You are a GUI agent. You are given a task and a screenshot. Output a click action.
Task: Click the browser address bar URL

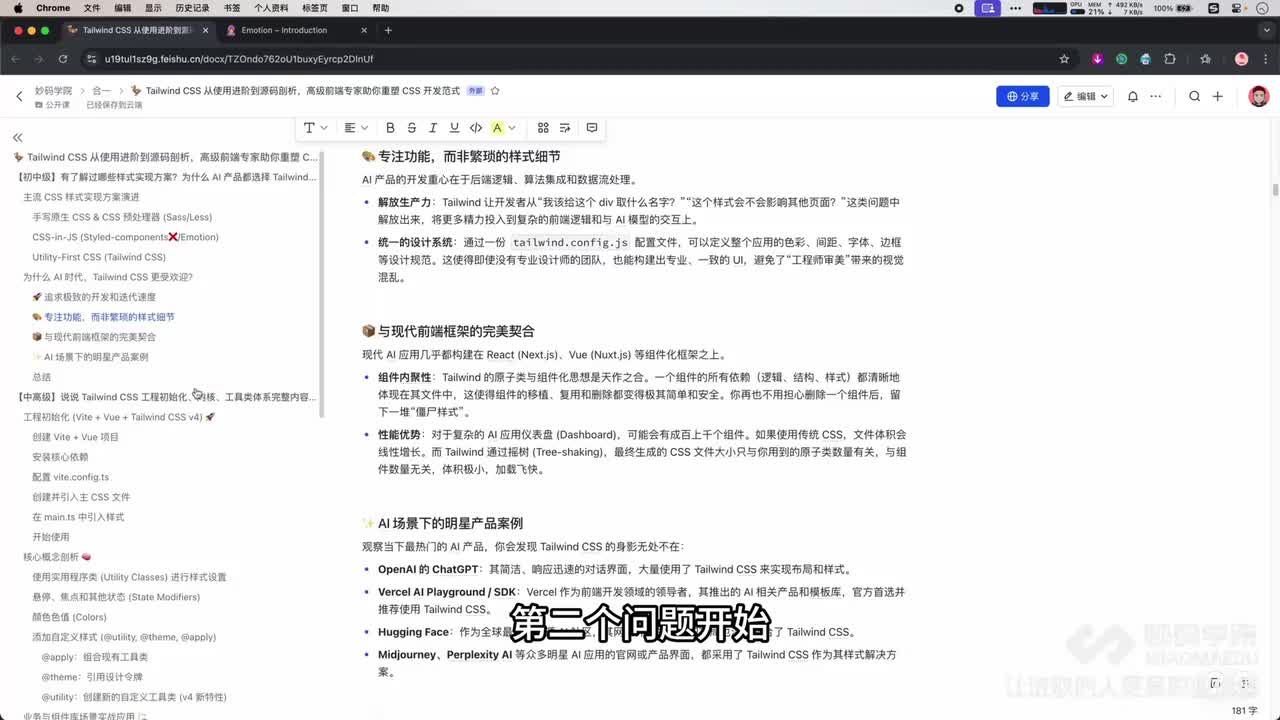[x=239, y=59]
